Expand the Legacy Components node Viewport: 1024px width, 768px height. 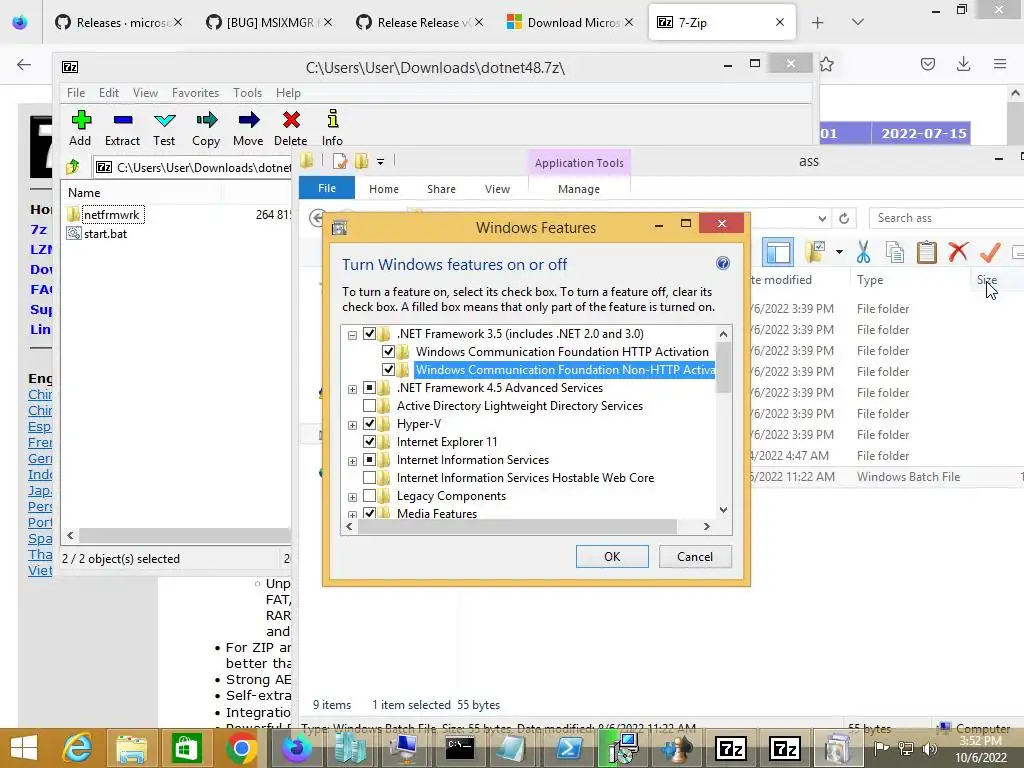point(353,497)
